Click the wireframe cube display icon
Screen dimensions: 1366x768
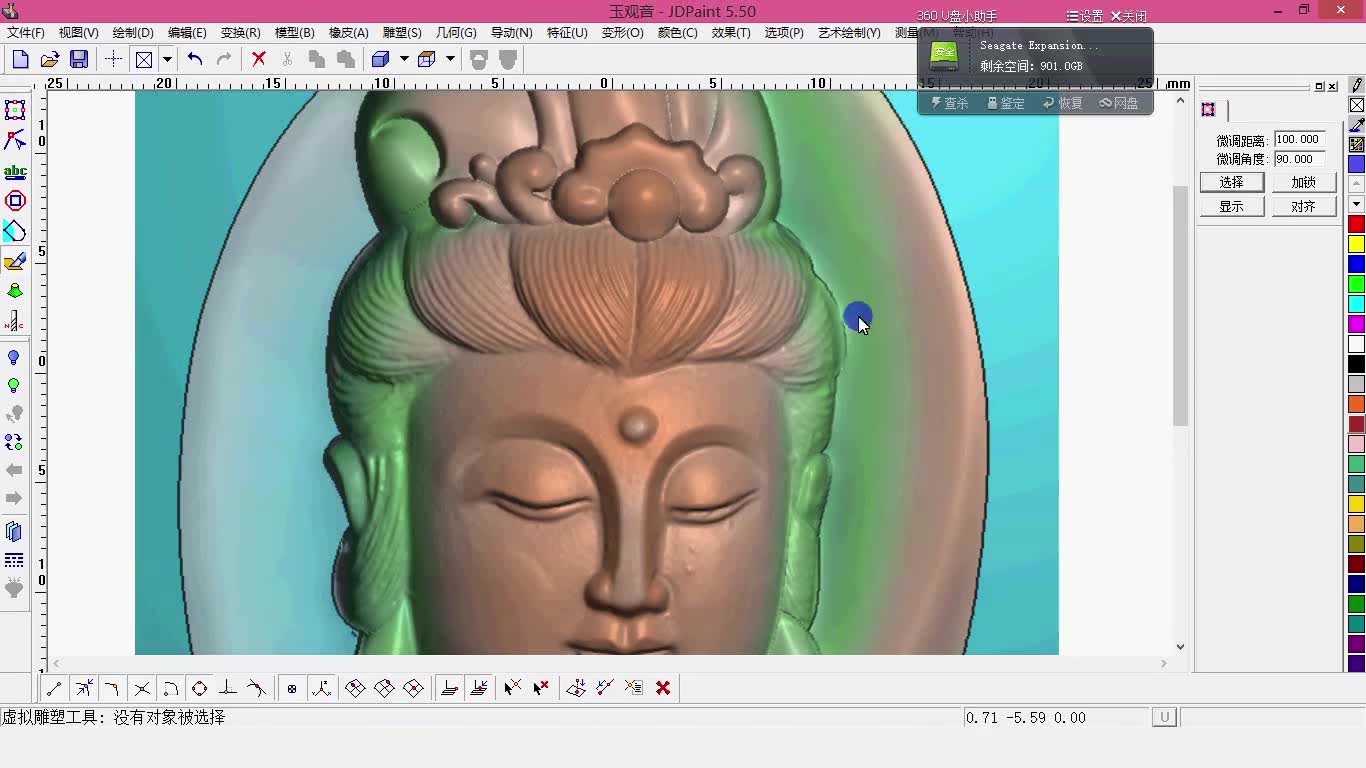coord(426,59)
